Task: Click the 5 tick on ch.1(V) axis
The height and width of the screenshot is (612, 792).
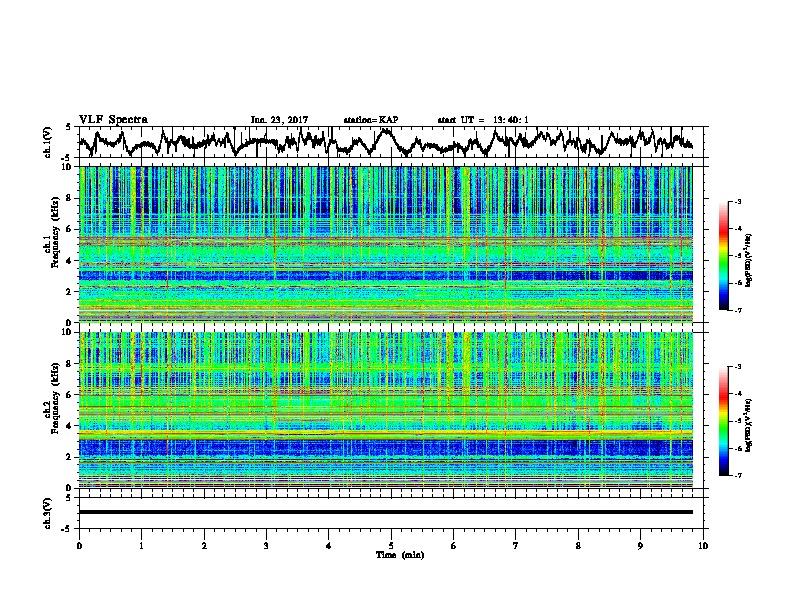Action: (x=68, y=128)
